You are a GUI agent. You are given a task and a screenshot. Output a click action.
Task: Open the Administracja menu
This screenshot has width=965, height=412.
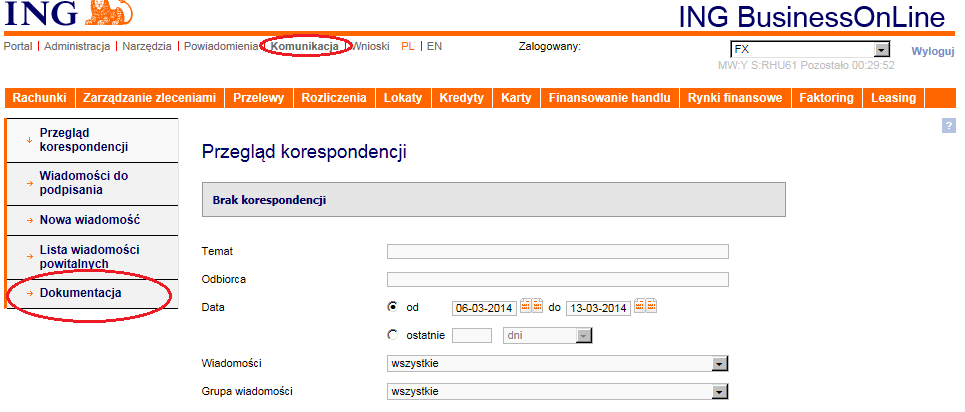point(77,46)
